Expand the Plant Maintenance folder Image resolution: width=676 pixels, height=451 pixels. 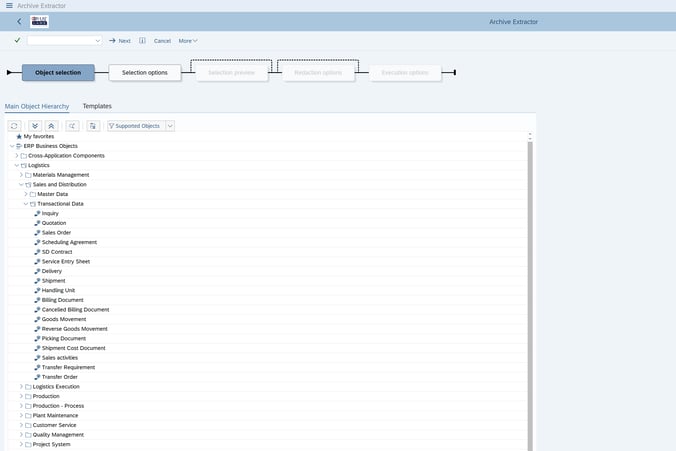tap(21, 415)
